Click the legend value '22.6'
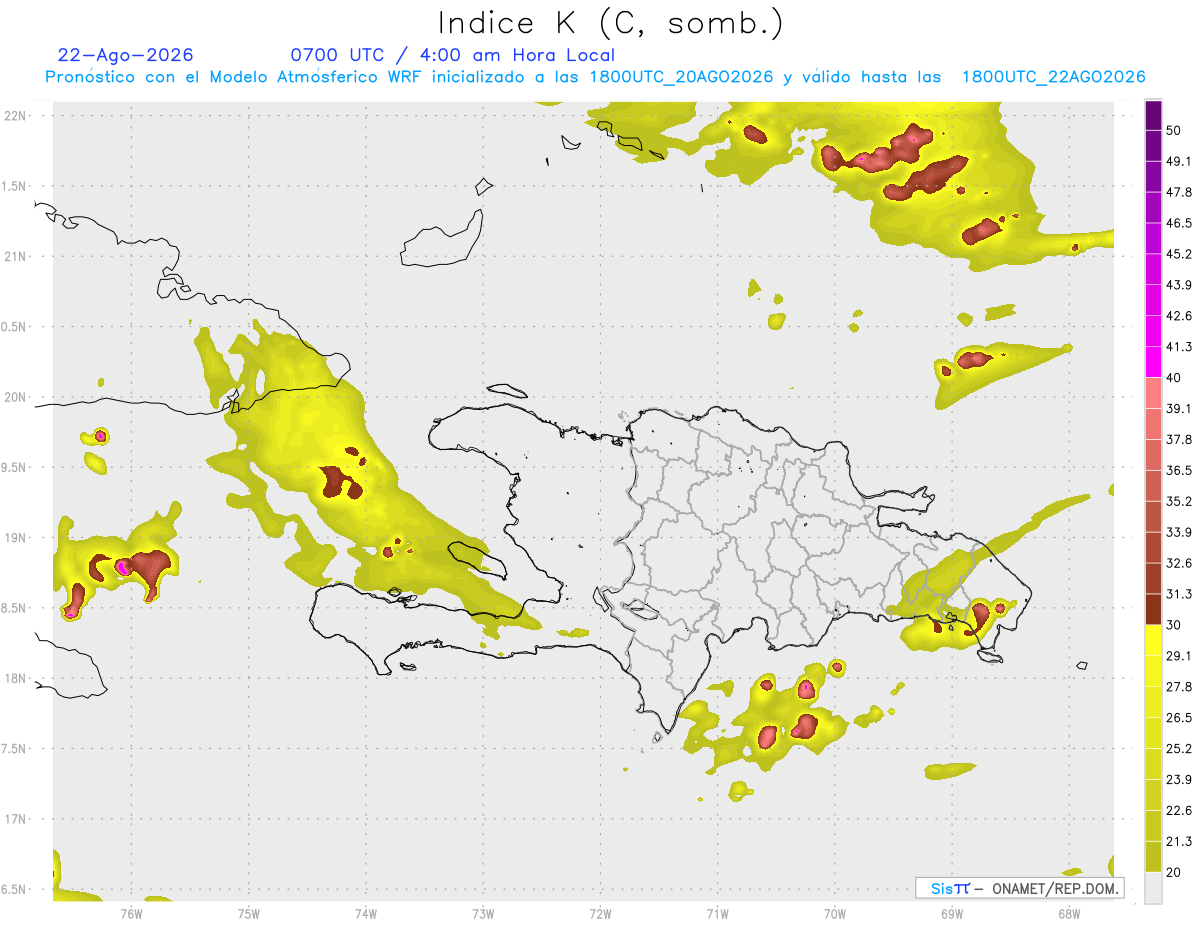This screenshot has height=927, width=1200. 1179,810
